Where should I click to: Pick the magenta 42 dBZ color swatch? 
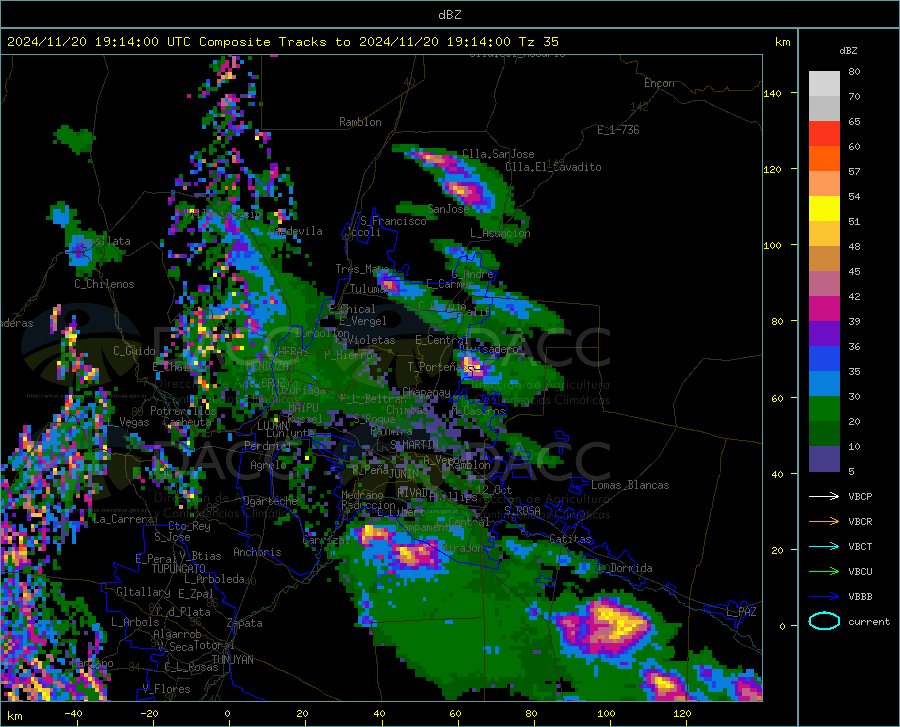(x=824, y=308)
